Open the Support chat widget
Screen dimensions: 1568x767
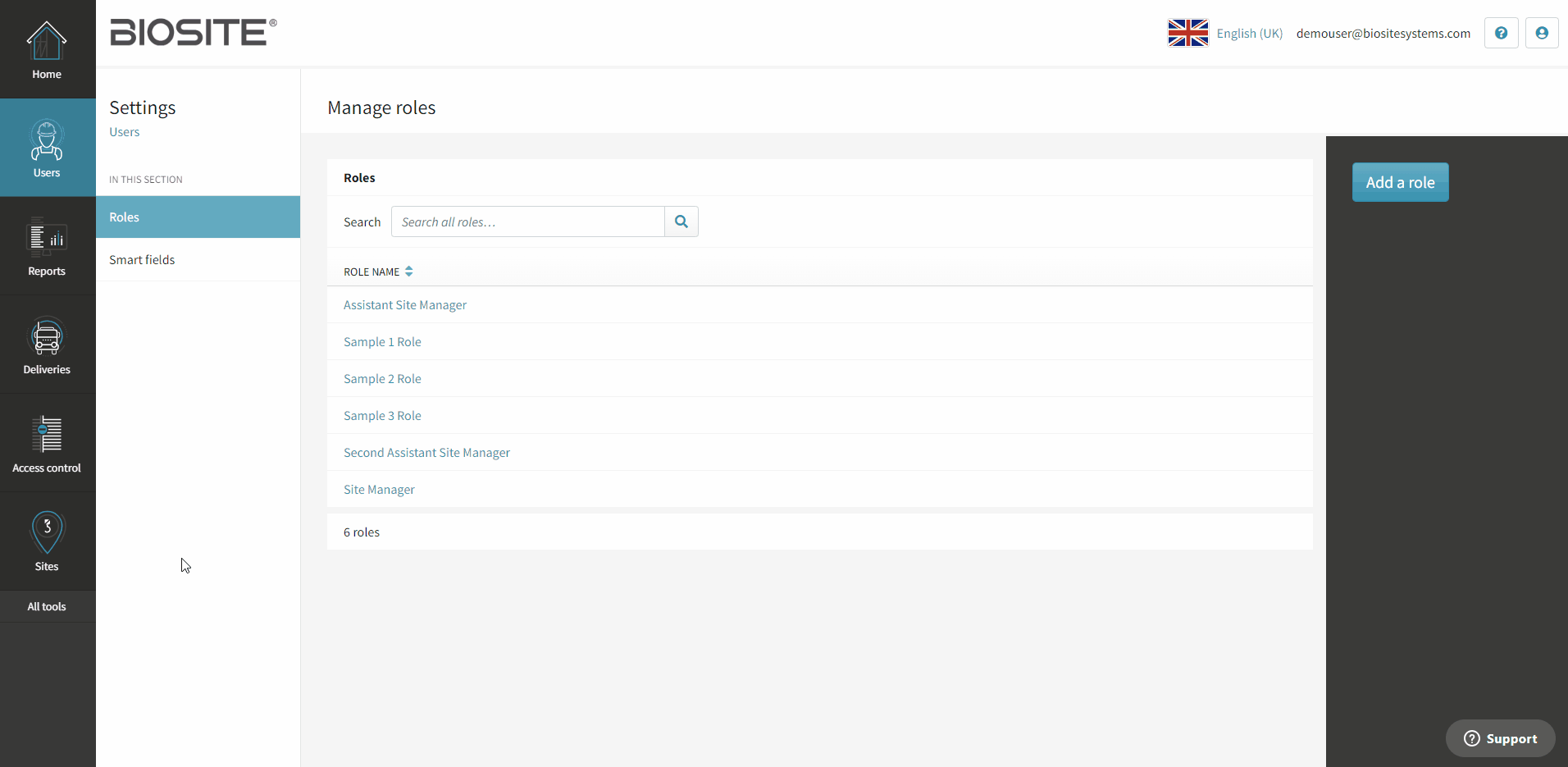(x=1500, y=738)
